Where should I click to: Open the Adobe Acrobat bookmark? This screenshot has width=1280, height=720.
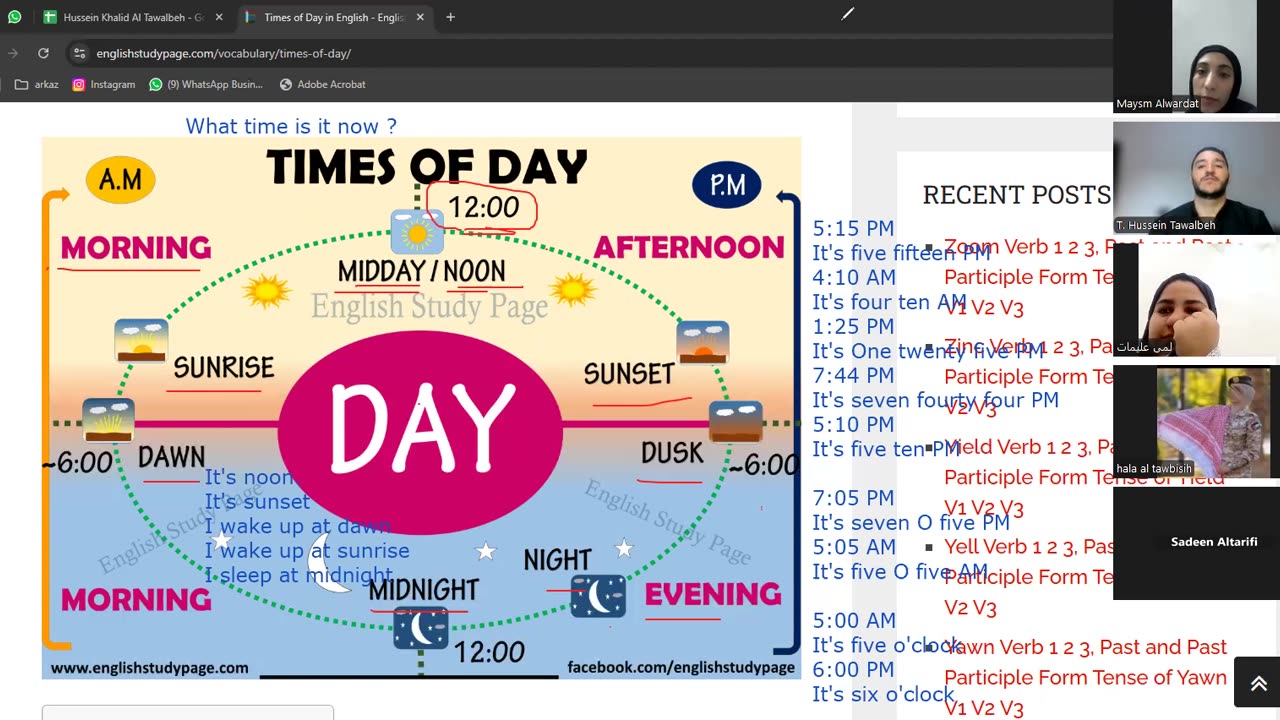(x=322, y=84)
